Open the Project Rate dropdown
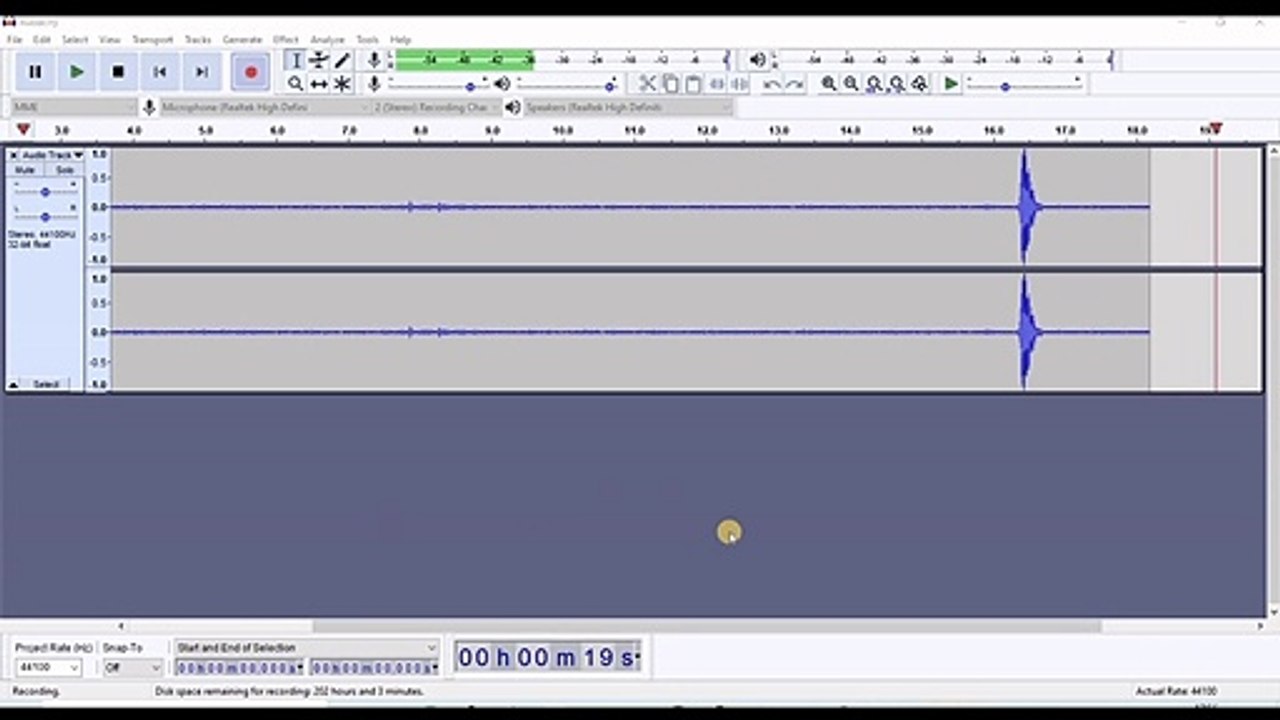This screenshot has height=720, width=1280. [47, 667]
